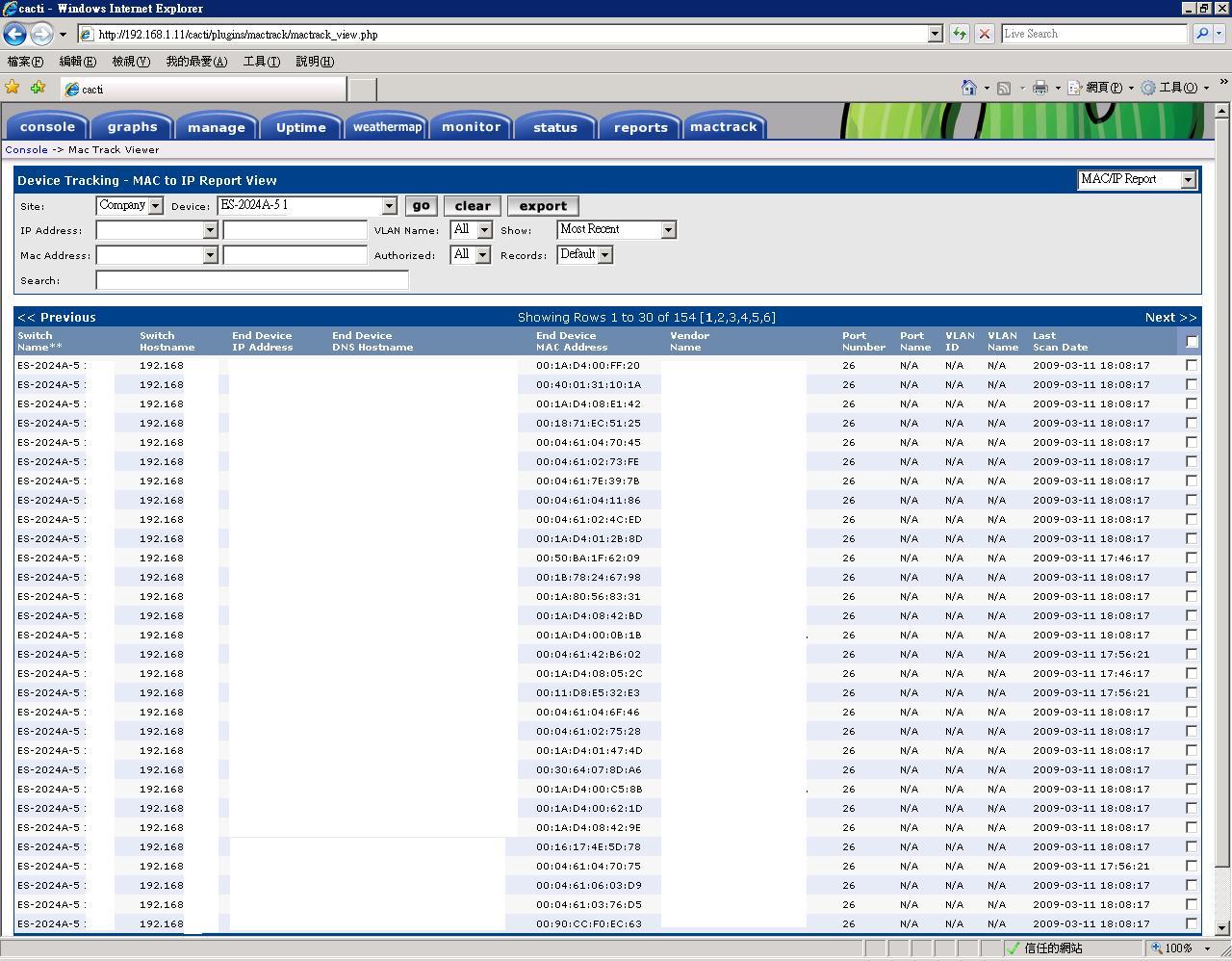The width and height of the screenshot is (1232, 961).
Task: Open the Favorites Center star icon
Action: tap(13, 88)
